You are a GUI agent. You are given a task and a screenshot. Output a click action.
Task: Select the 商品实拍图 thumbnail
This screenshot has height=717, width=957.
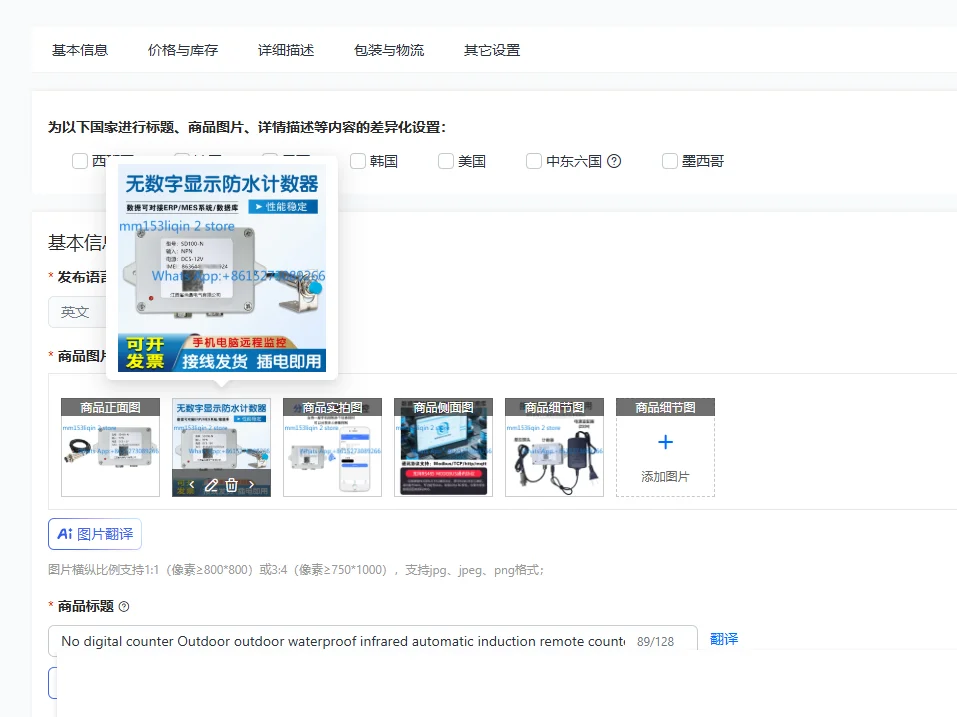[333, 447]
